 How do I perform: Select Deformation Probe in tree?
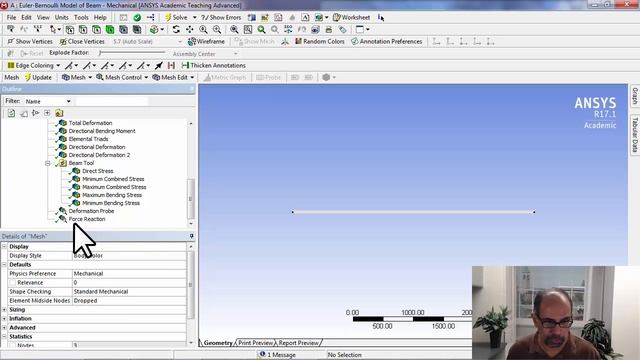[91, 211]
